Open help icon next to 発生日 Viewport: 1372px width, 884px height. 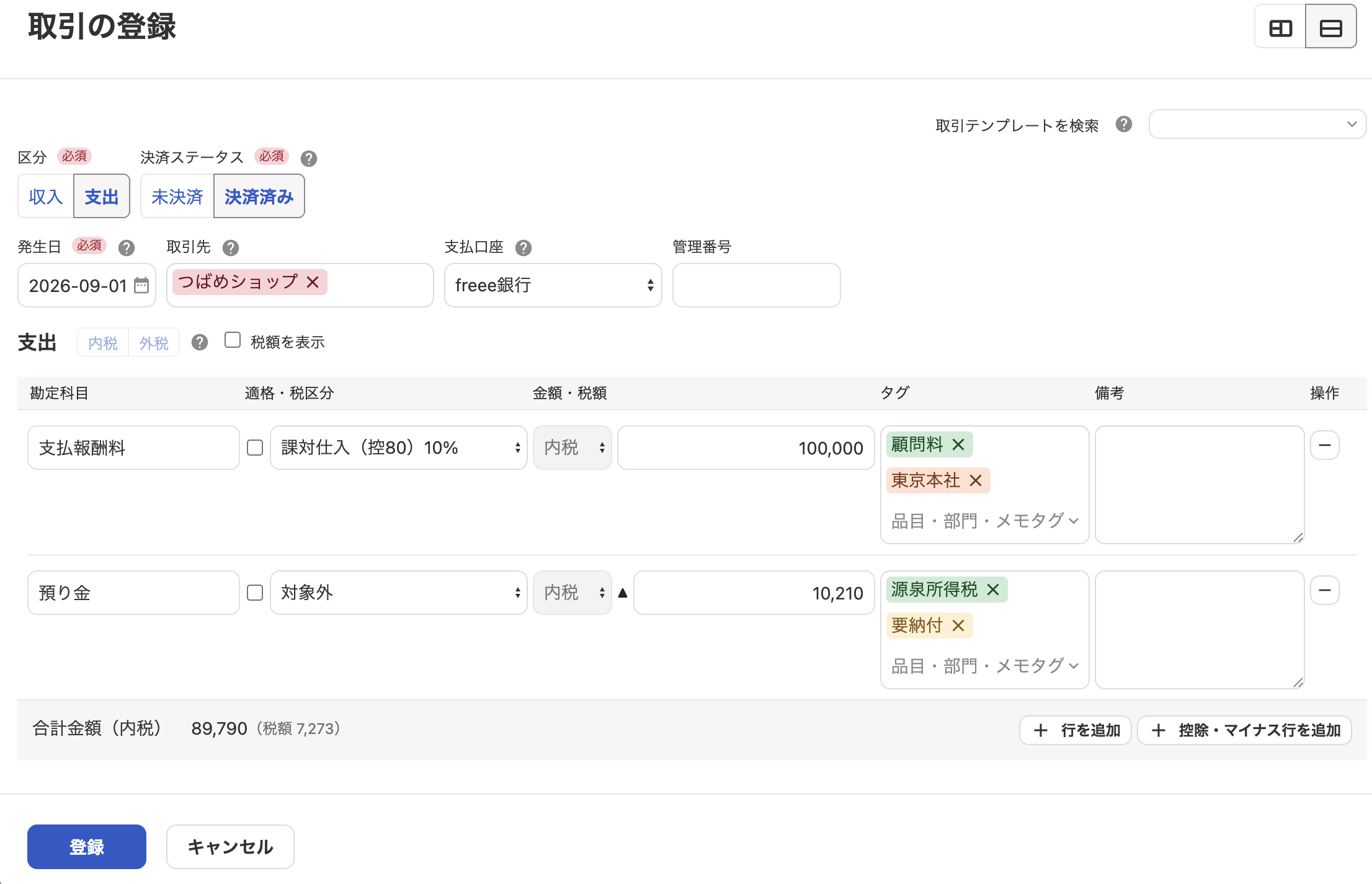[x=127, y=248]
